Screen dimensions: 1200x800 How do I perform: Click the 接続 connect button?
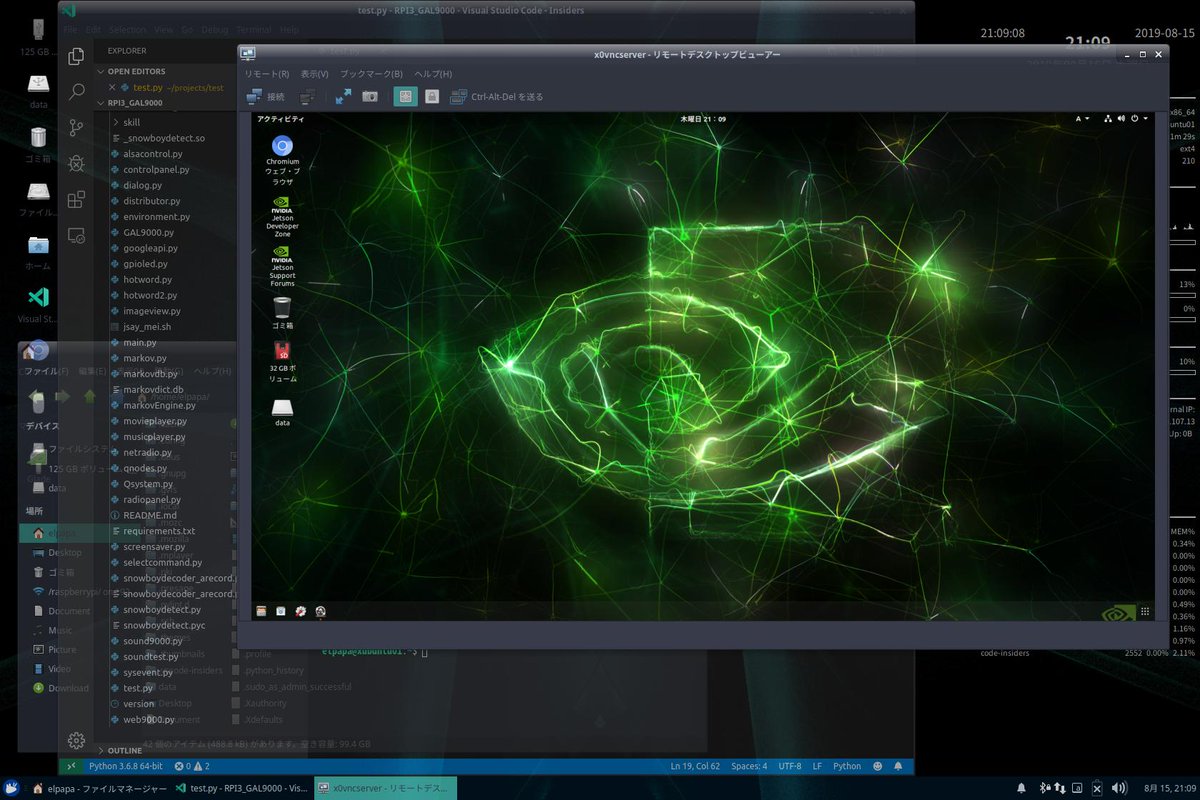coord(265,96)
